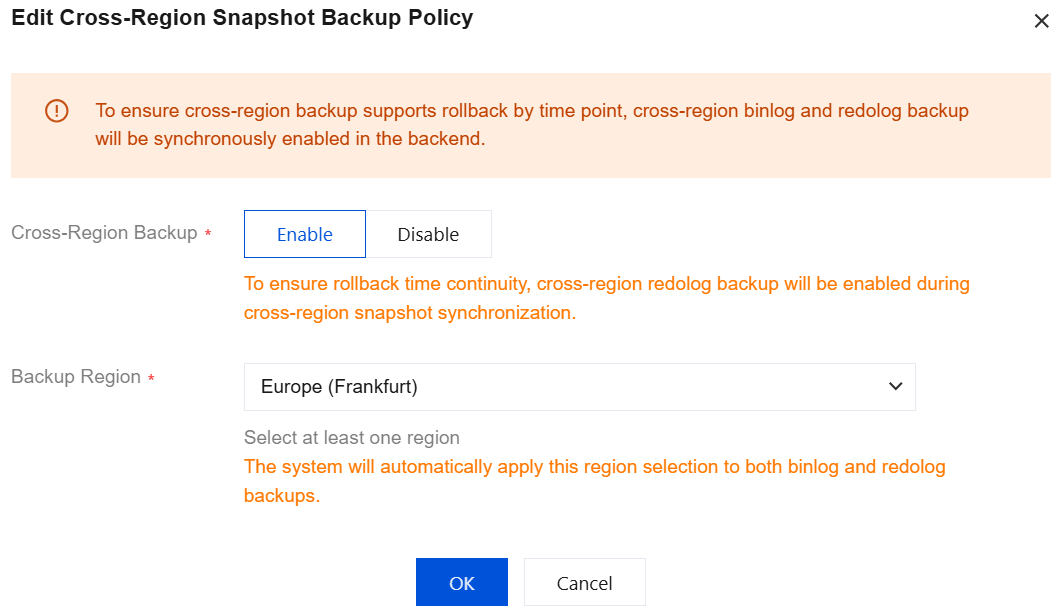This screenshot has height=611, width=1063.
Task: Cancel editing the backup policy
Action: [x=585, y=583]
